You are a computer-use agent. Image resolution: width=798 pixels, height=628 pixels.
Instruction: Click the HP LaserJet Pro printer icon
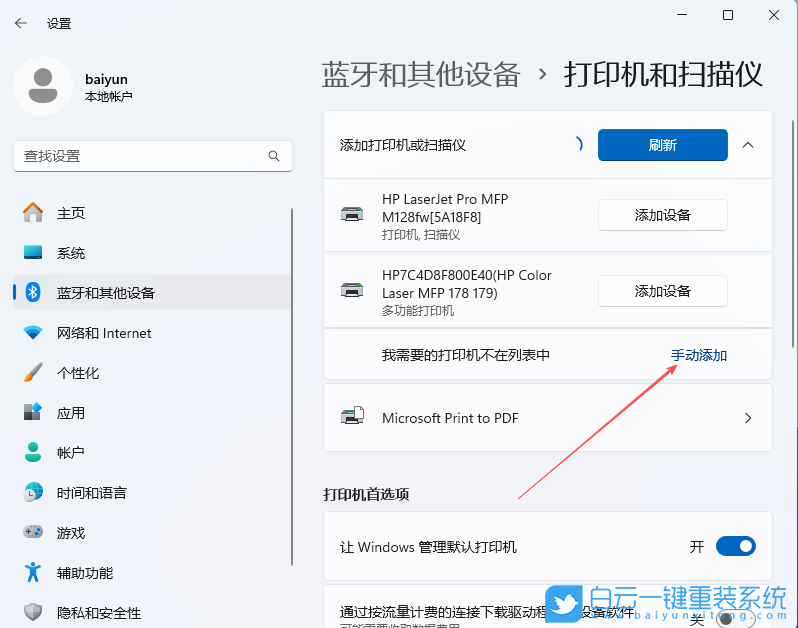tap(352, 215)
